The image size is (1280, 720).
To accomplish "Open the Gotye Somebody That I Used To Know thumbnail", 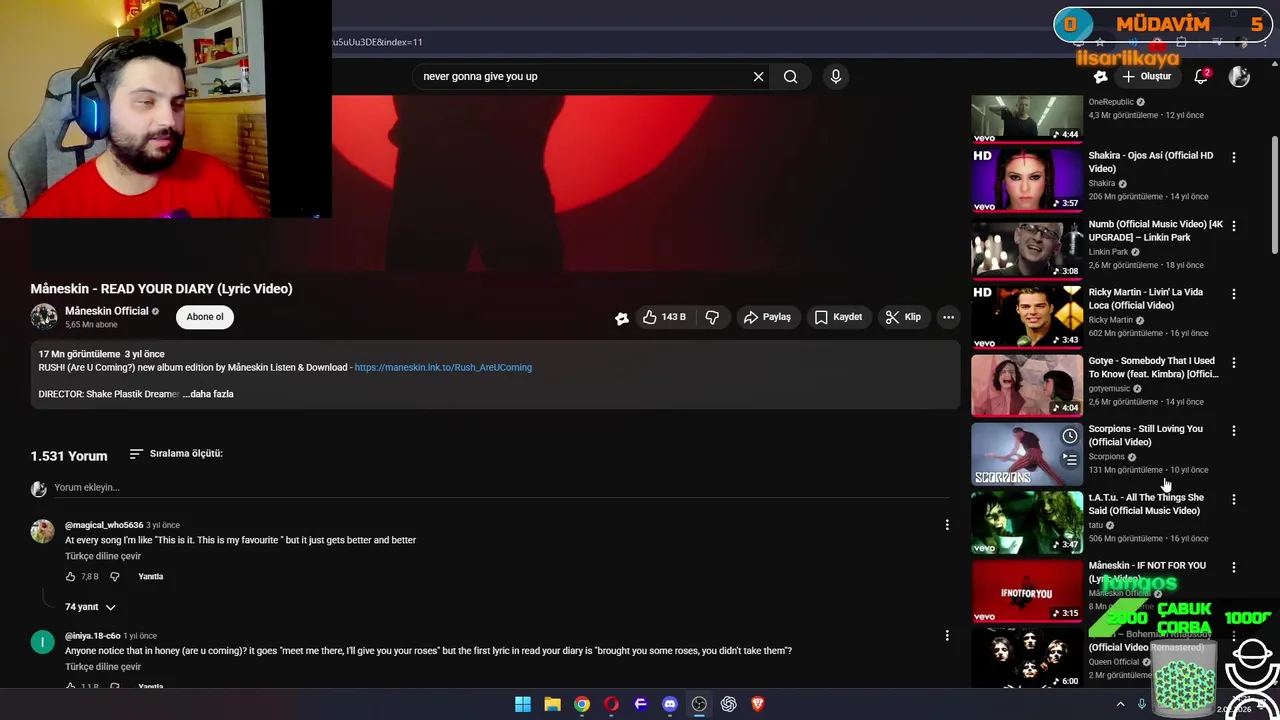I will [x=1026, y=385].
